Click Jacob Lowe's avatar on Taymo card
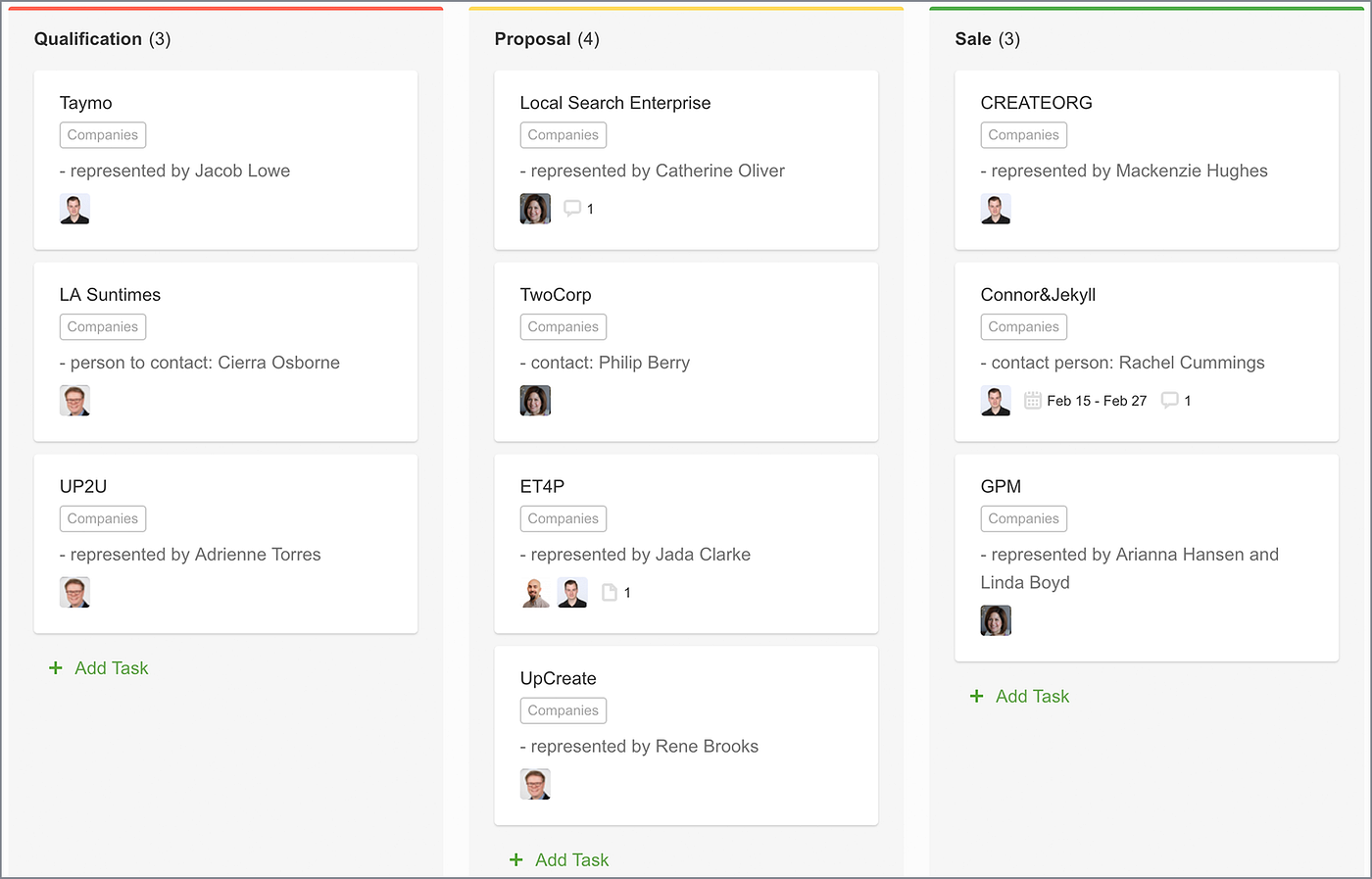Screen dimensions: 1372x879 (x=74, y=208)
